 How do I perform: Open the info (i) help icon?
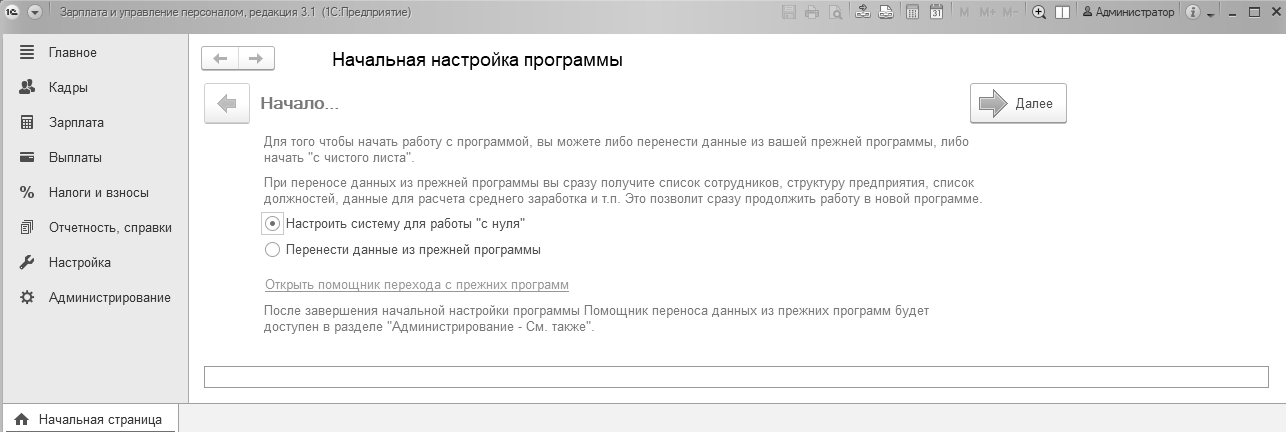tap(1192, 13)
